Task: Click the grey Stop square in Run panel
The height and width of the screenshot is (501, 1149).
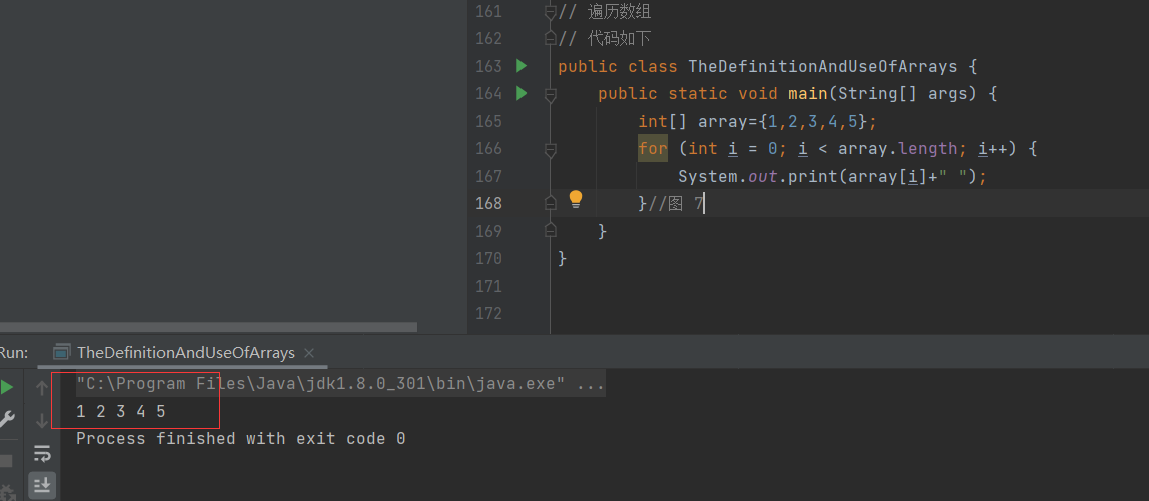Action: 6,461
